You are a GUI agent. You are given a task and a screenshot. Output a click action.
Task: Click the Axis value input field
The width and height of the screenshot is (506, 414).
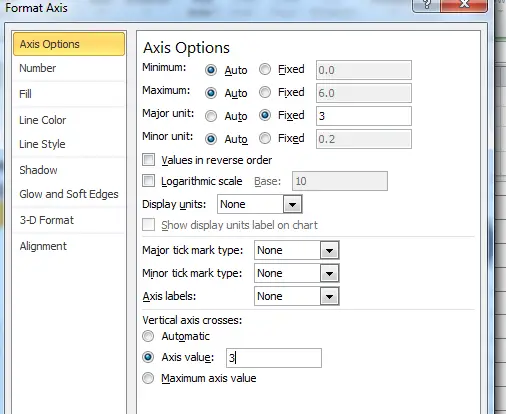tap(274, 358)
